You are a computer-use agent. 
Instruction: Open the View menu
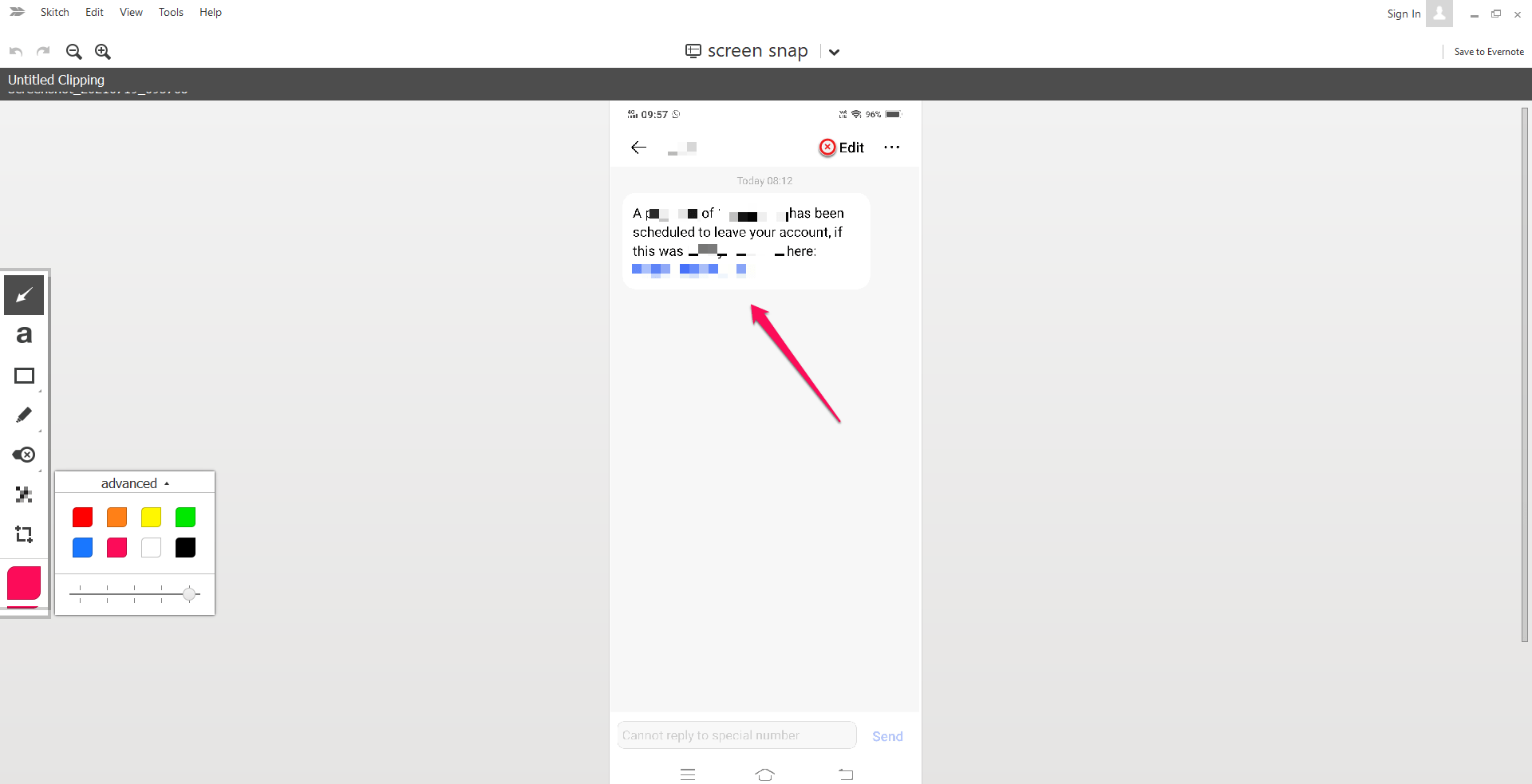131,12
